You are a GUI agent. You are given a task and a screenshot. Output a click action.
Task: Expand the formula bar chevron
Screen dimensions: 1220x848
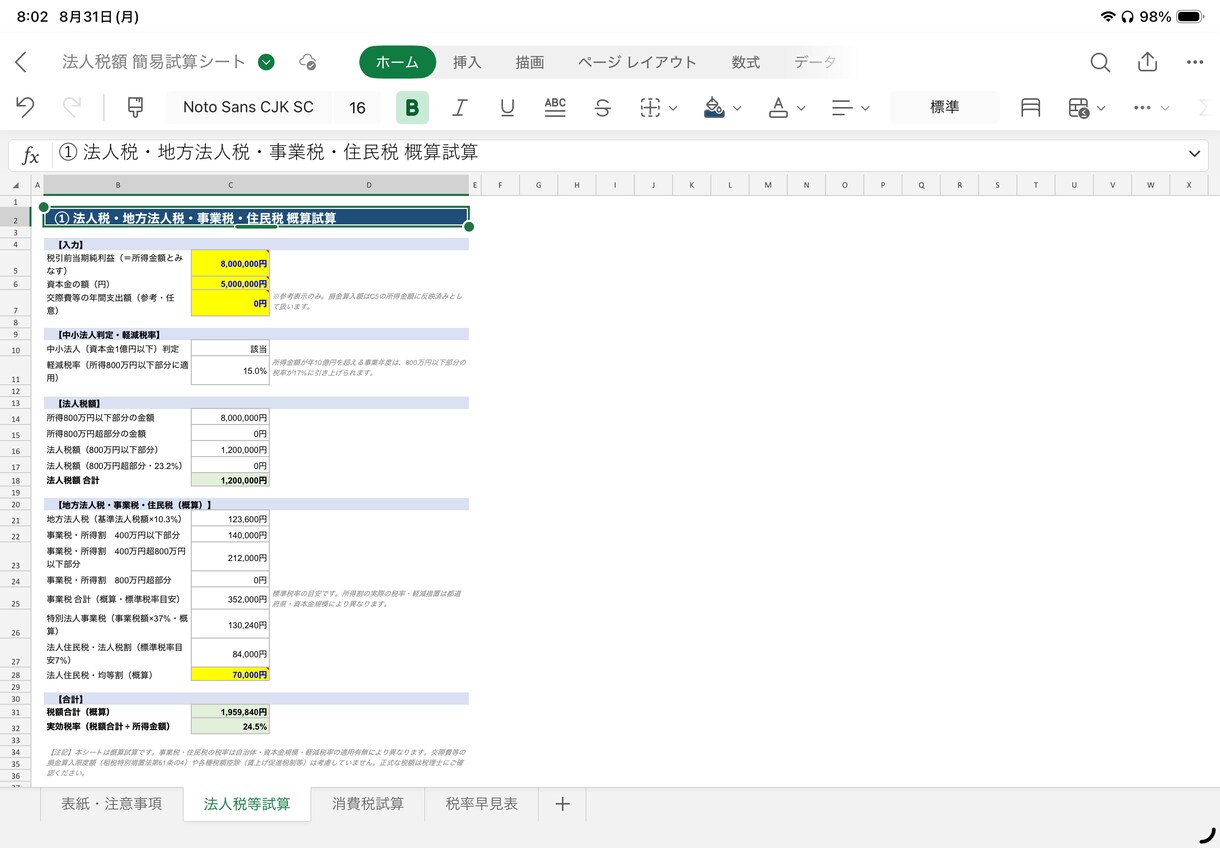1194,154
